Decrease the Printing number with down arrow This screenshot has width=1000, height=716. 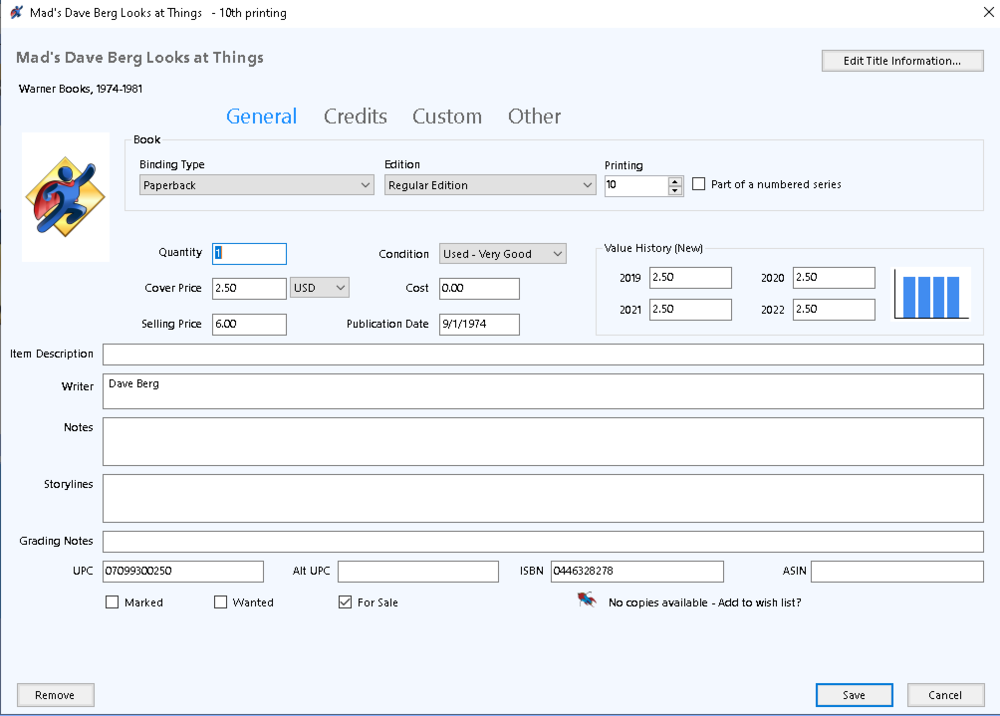pos(675,190)
